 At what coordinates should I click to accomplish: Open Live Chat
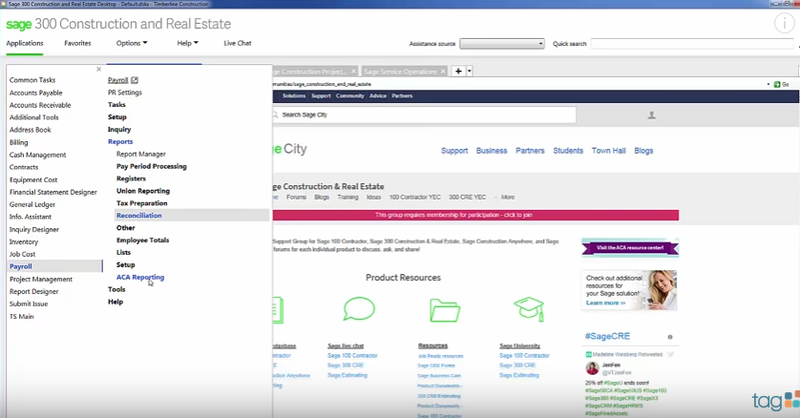point(237,43)
